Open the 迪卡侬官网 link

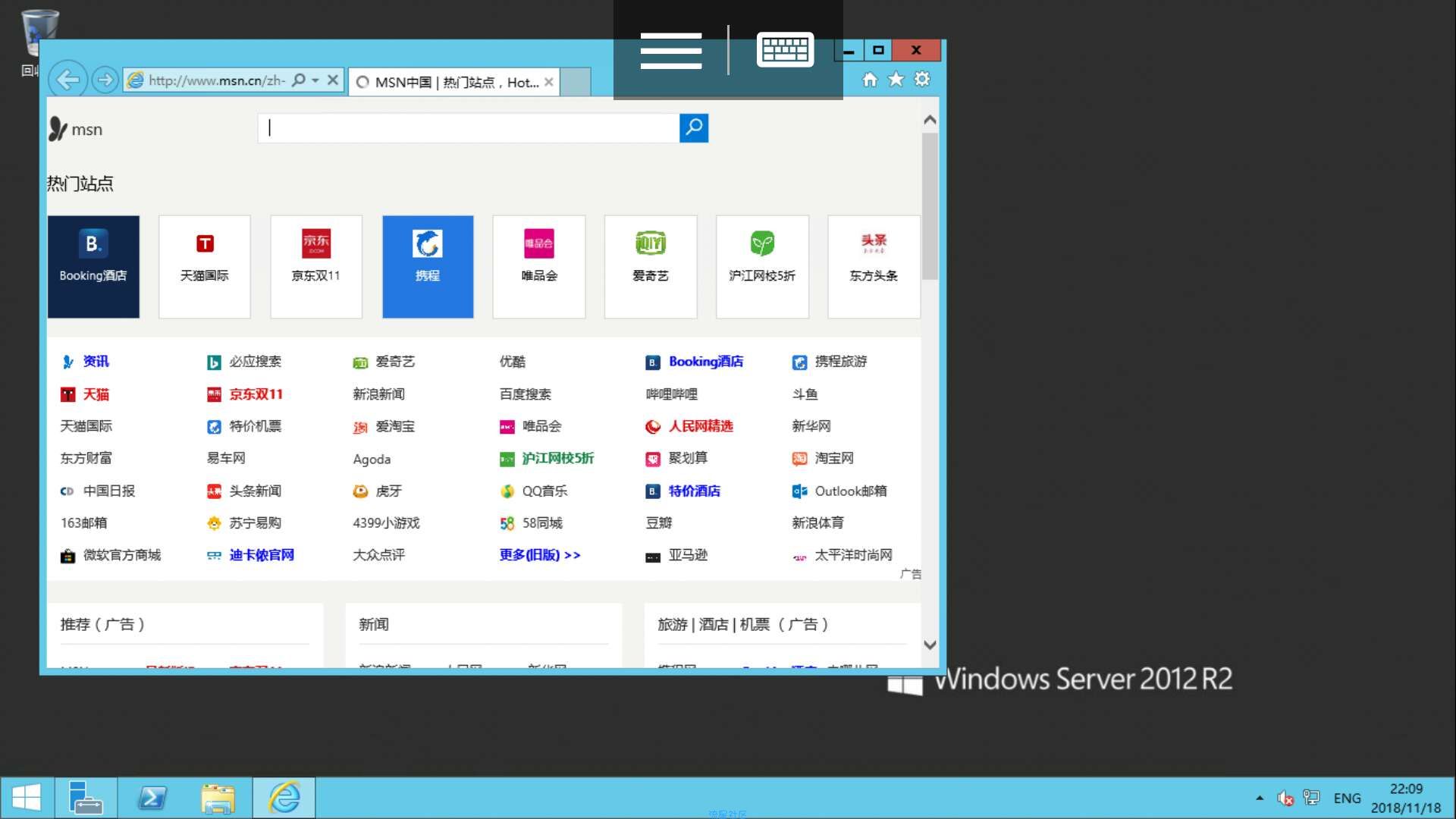(262, 555)
